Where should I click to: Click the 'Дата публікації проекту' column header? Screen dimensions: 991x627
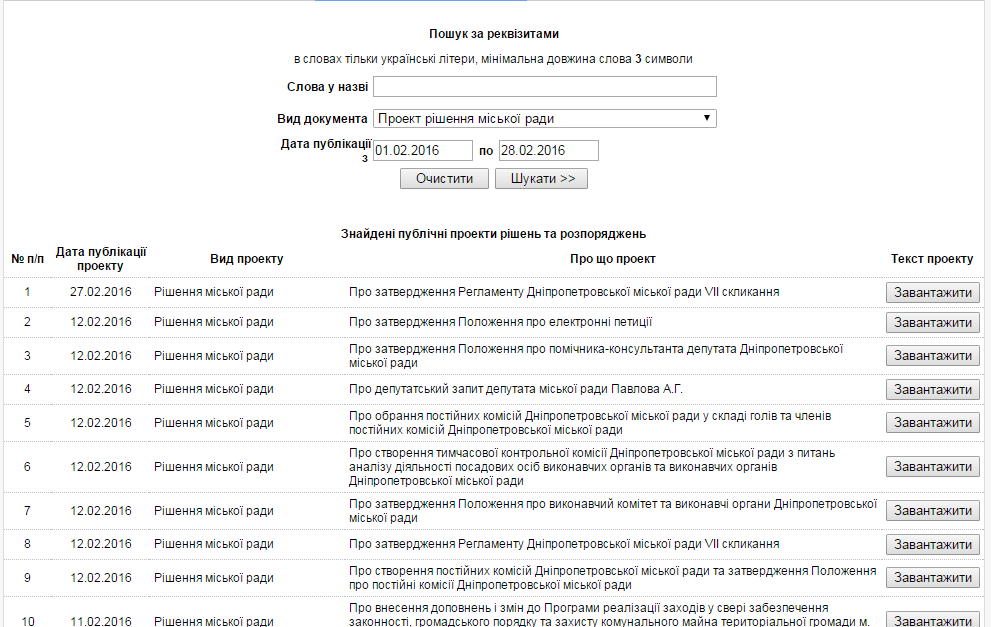point(101,259)
